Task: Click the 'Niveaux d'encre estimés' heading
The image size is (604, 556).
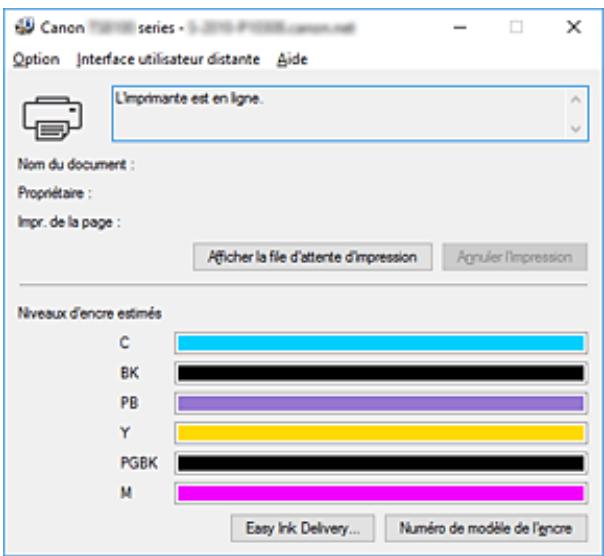Action: [x=89, y=313]
